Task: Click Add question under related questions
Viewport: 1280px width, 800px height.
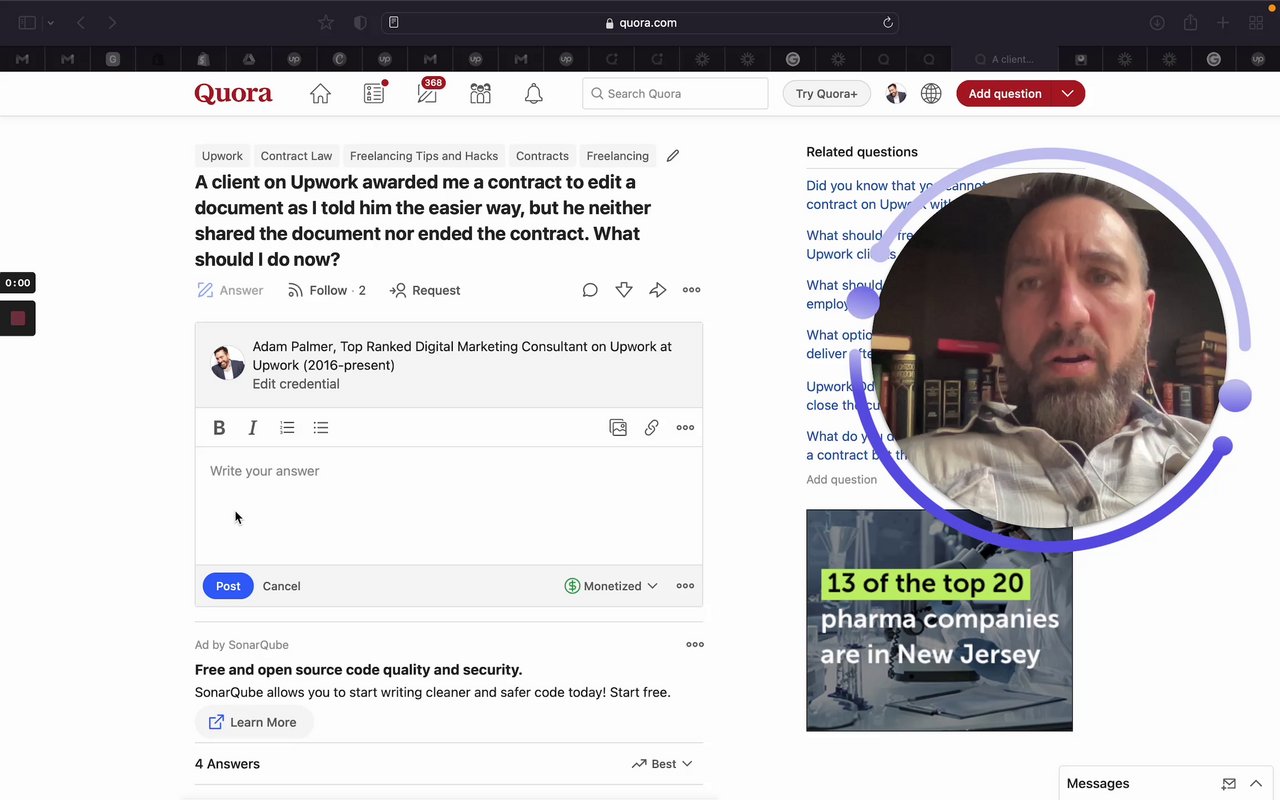Action: pos(841,480)
